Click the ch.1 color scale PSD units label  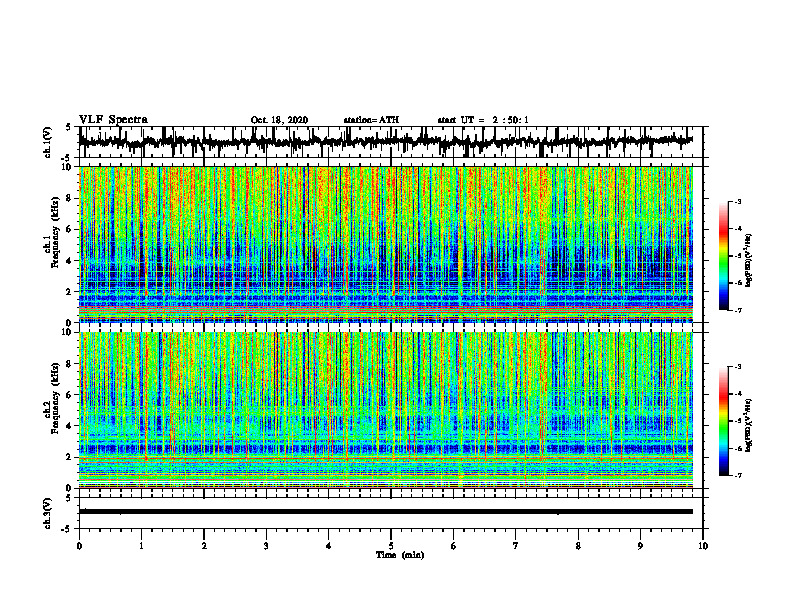coord(749,260)
